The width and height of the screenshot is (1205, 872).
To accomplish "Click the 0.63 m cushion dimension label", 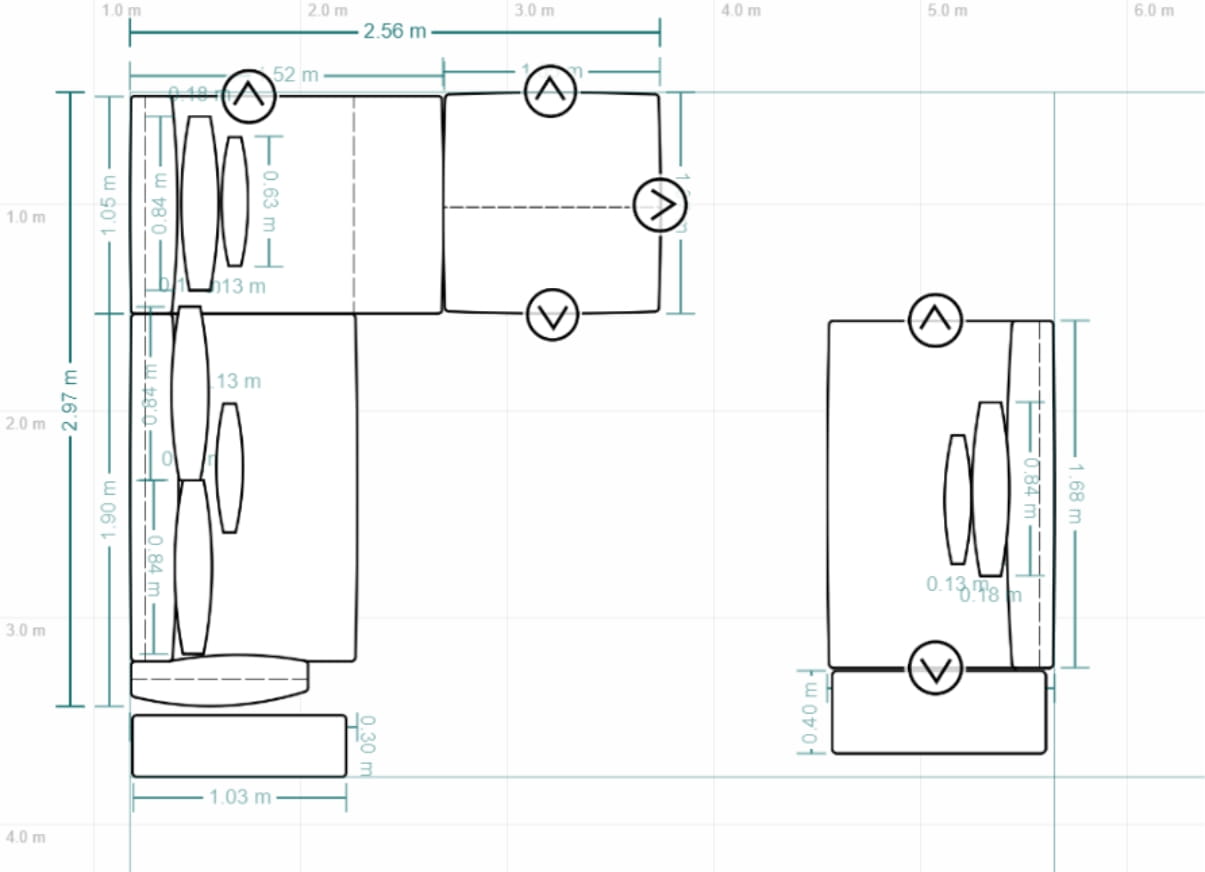I will [271, 201].
